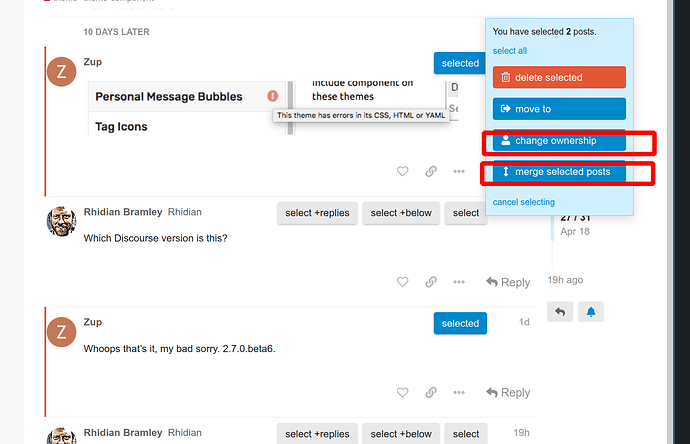This screenshot has height=444, width=690.
Task: Click select +below on bottom Rhidian post
Action: [x=400, y=434]
